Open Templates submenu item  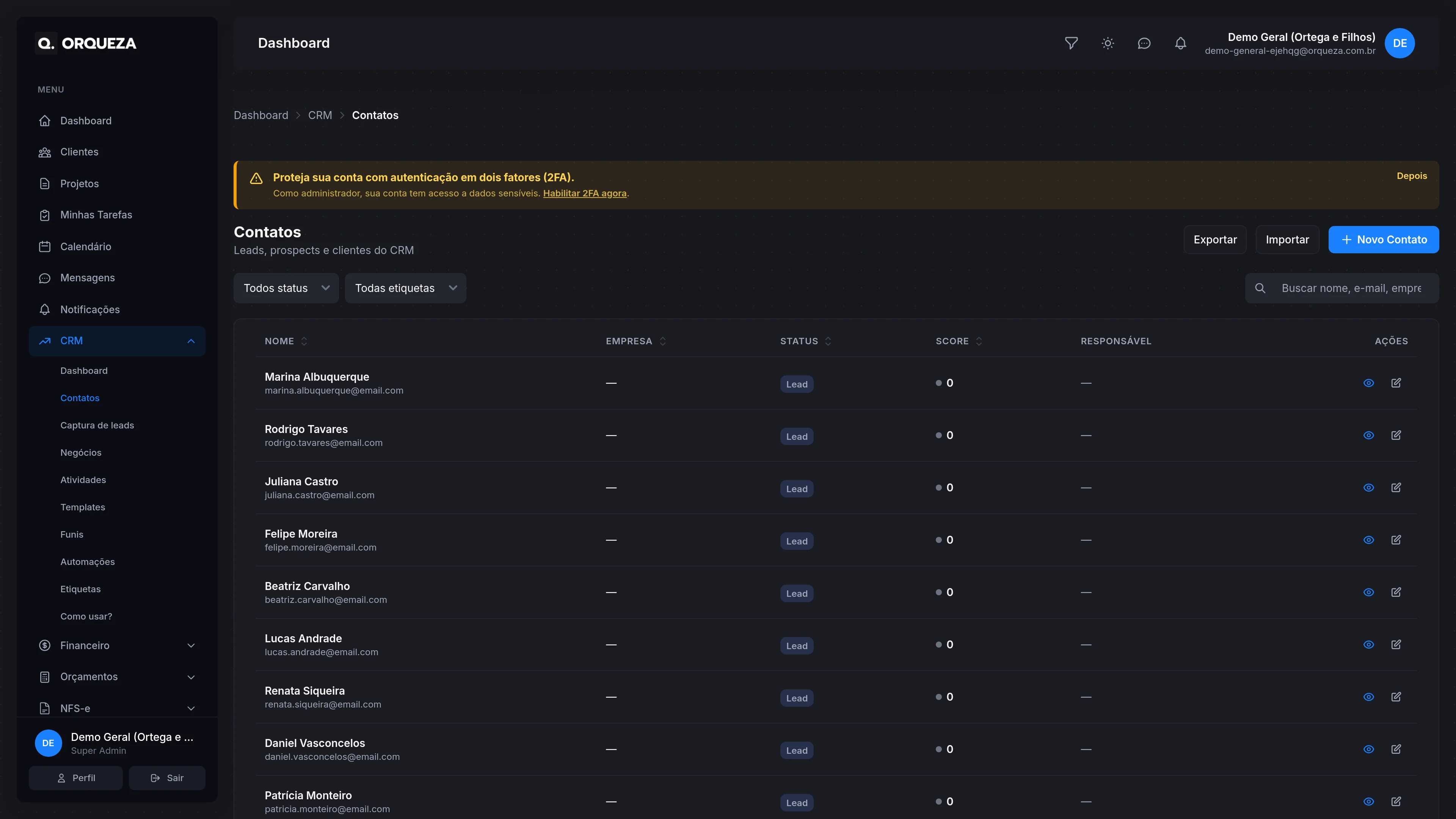pyautogui.click(x=83, y=508)
